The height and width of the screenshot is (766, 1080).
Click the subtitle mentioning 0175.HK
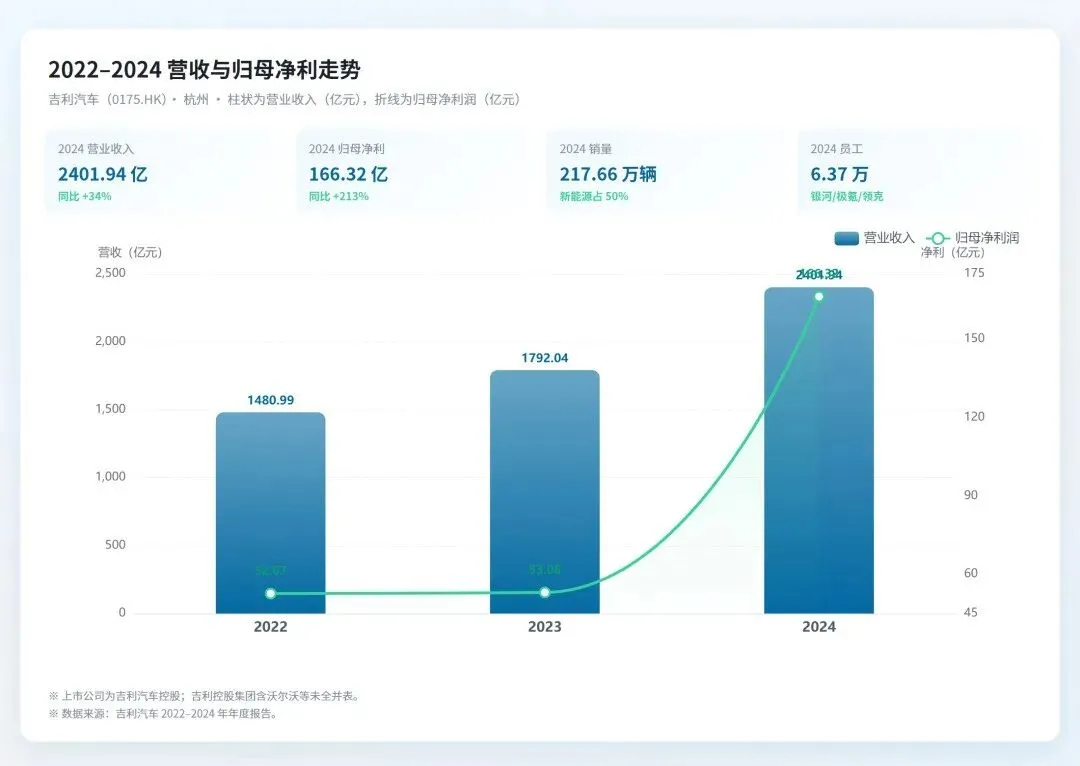tap(284, 100)
